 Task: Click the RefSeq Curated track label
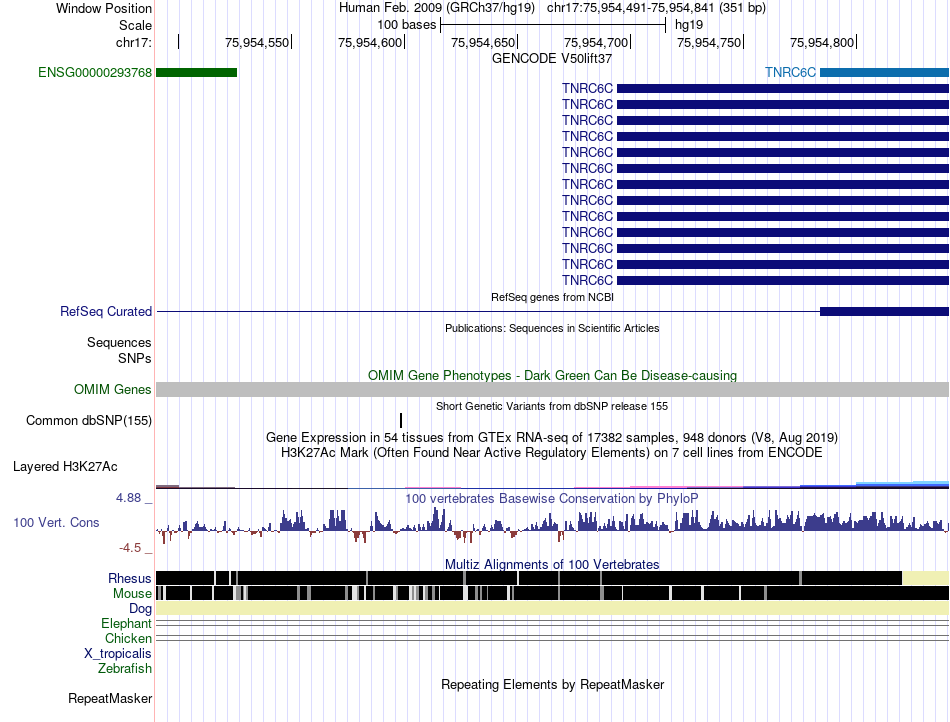click(106, 311)
